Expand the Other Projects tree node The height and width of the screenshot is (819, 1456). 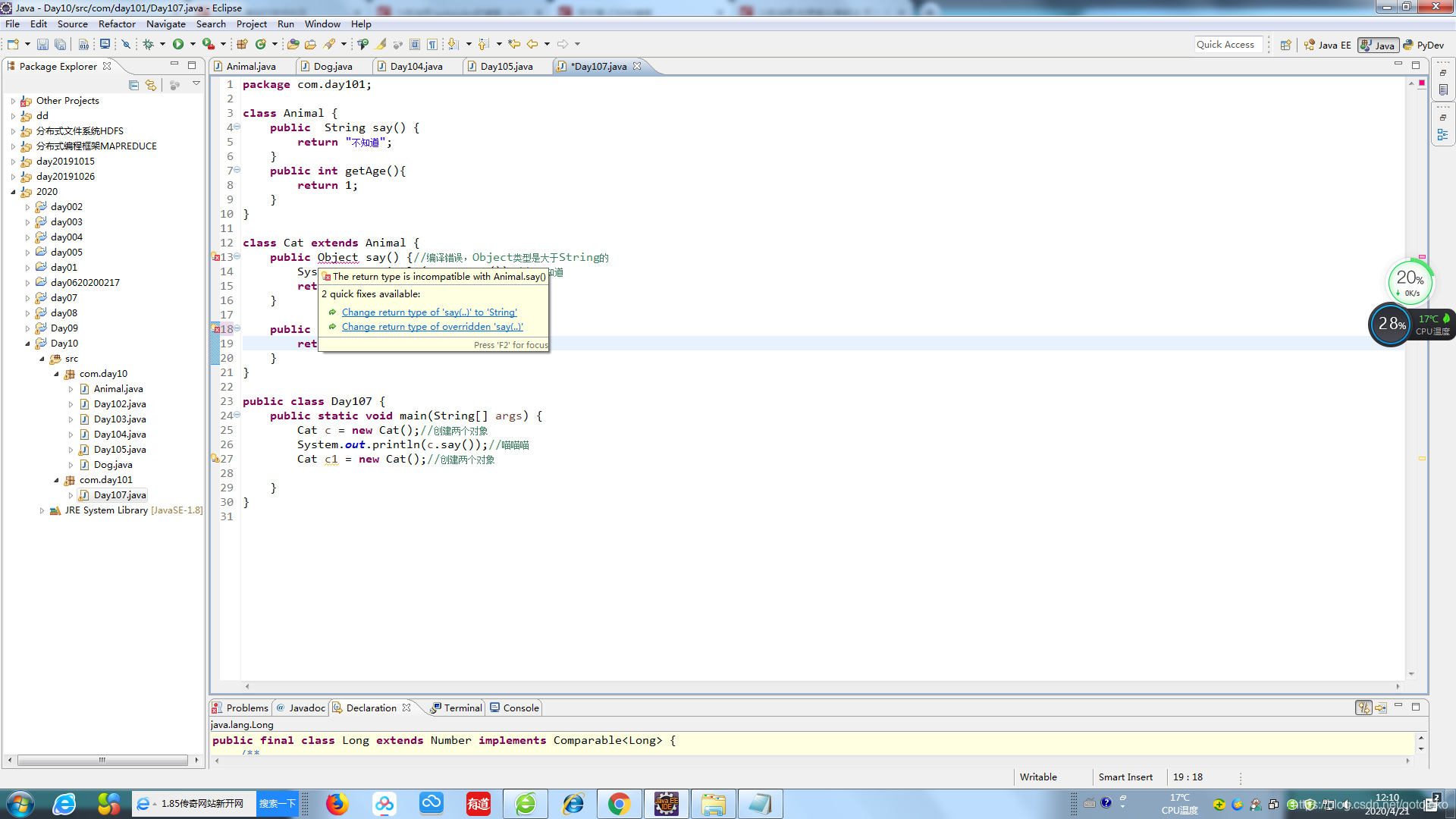point(13,101)
